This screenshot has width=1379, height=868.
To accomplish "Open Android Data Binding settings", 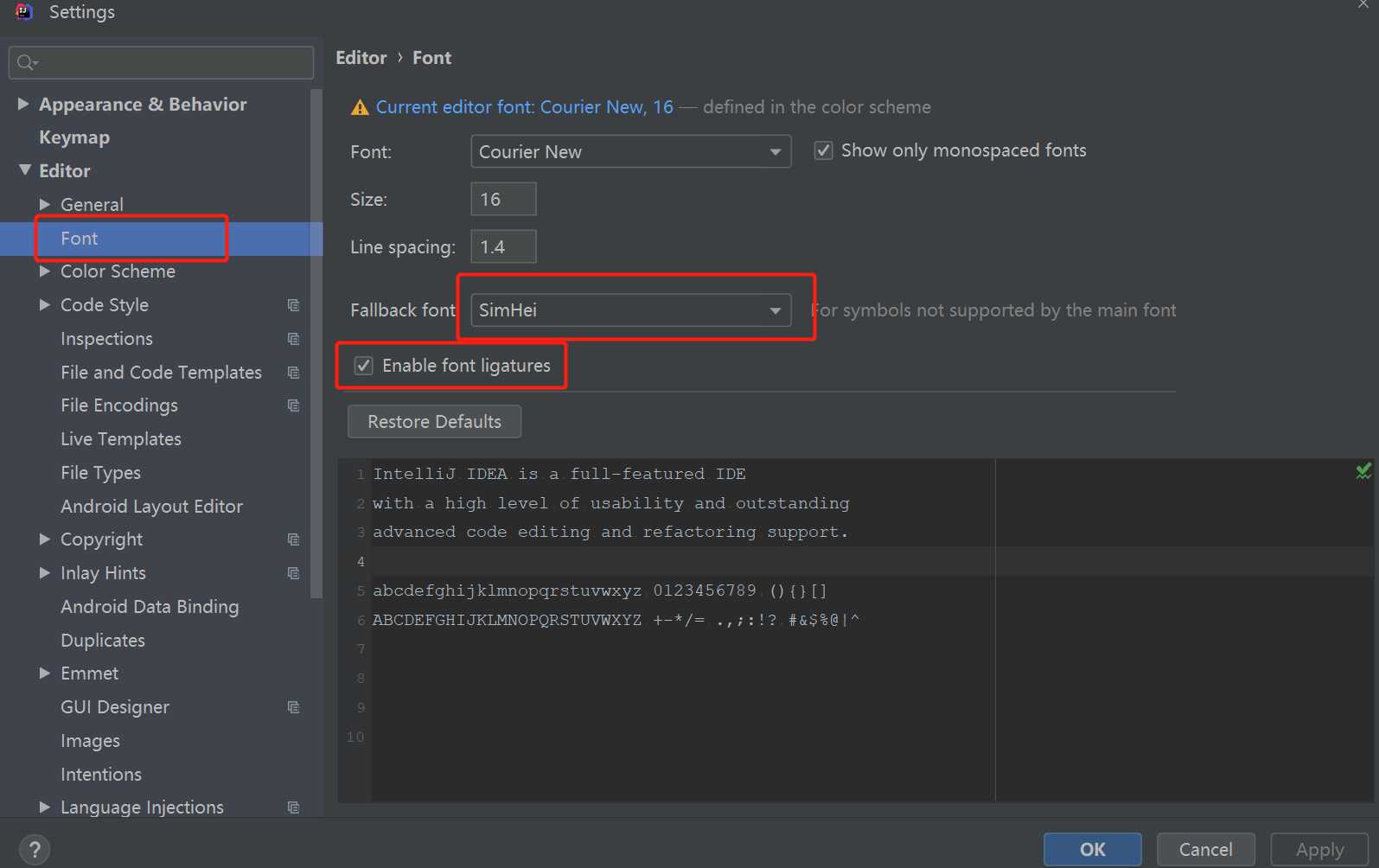I will 150,607.
